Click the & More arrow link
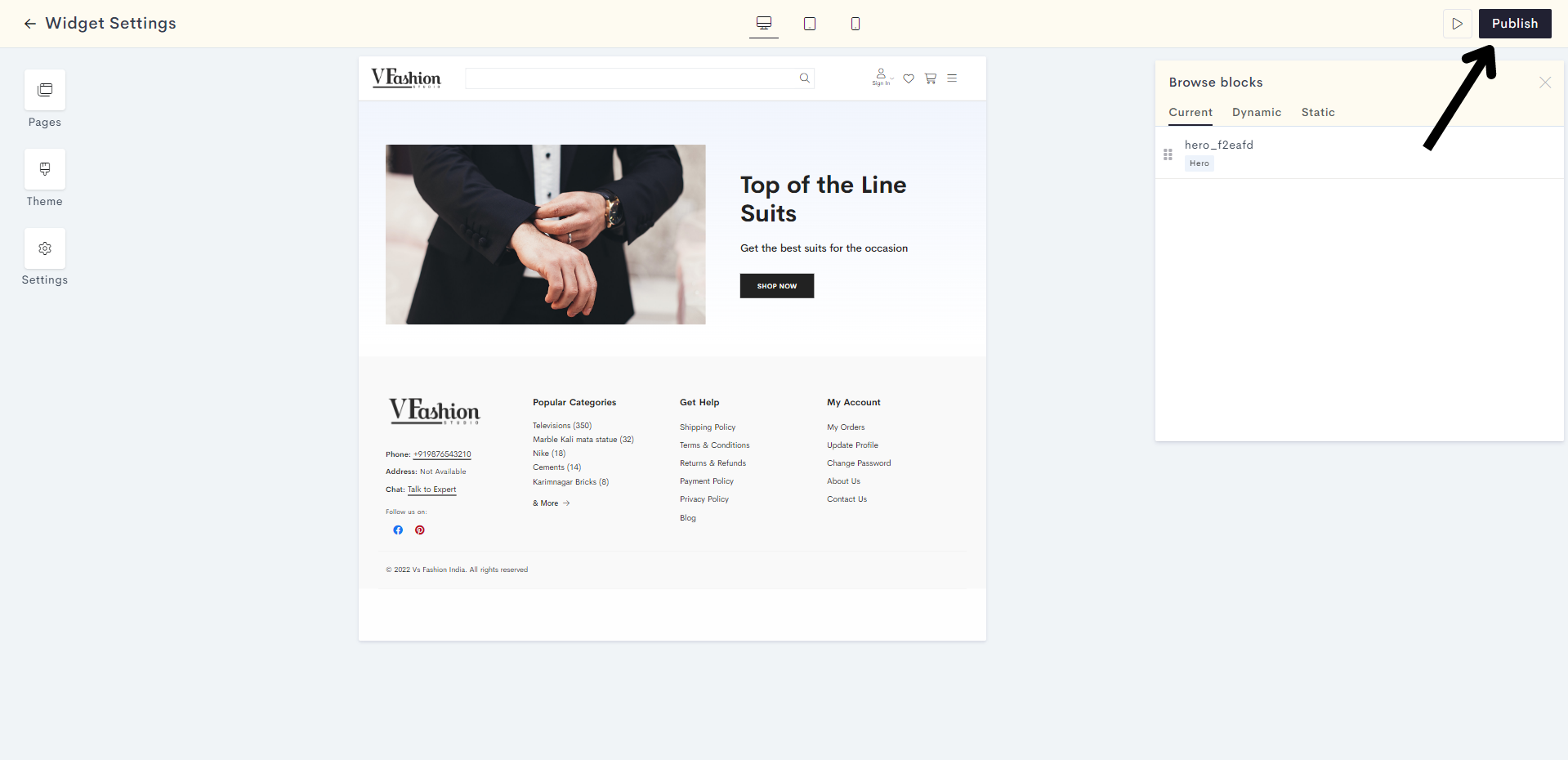Screen dimensions: 1568x760 (x=552, y=503)
